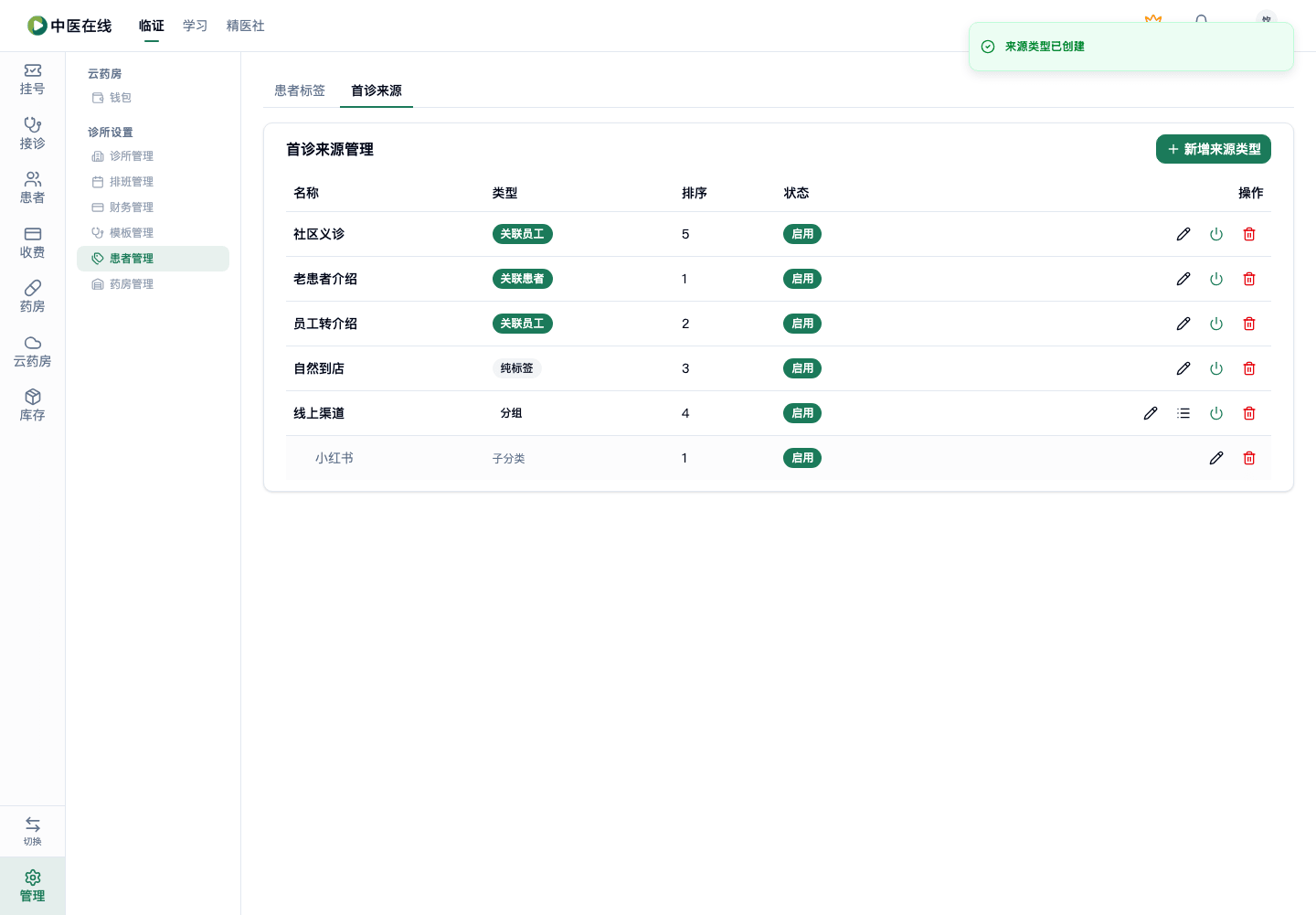Click the 启用 status badge of 小红书
The width and height of the screenshot is (1316, 915).
[802, 458]
